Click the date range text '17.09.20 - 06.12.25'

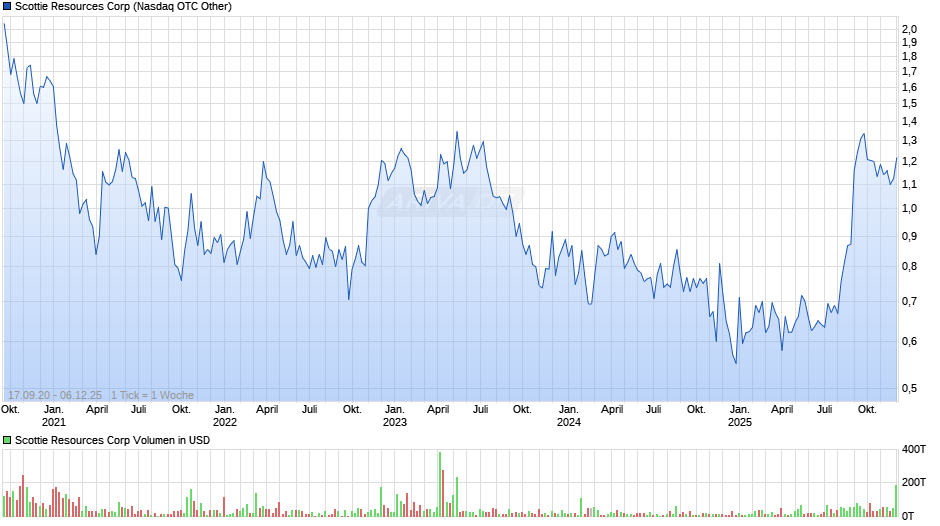[x=55, y=395]
